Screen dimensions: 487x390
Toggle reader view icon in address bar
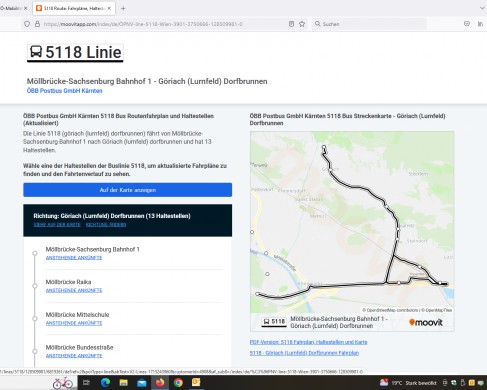click(291, 24)
